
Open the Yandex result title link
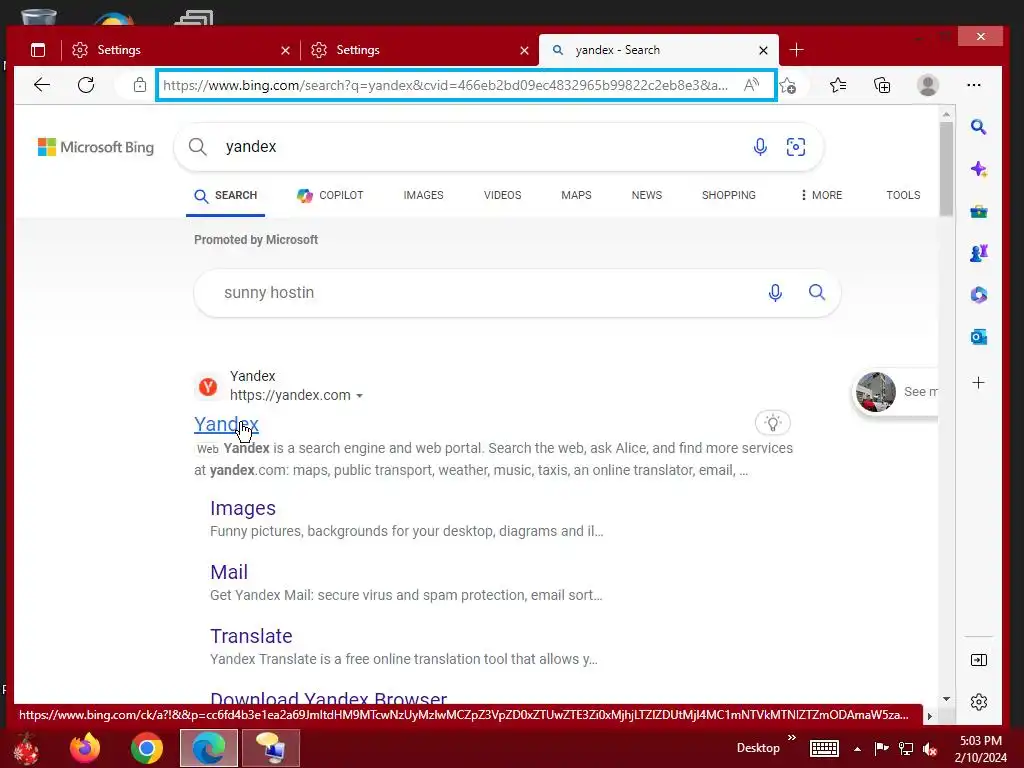pos(226,424)
